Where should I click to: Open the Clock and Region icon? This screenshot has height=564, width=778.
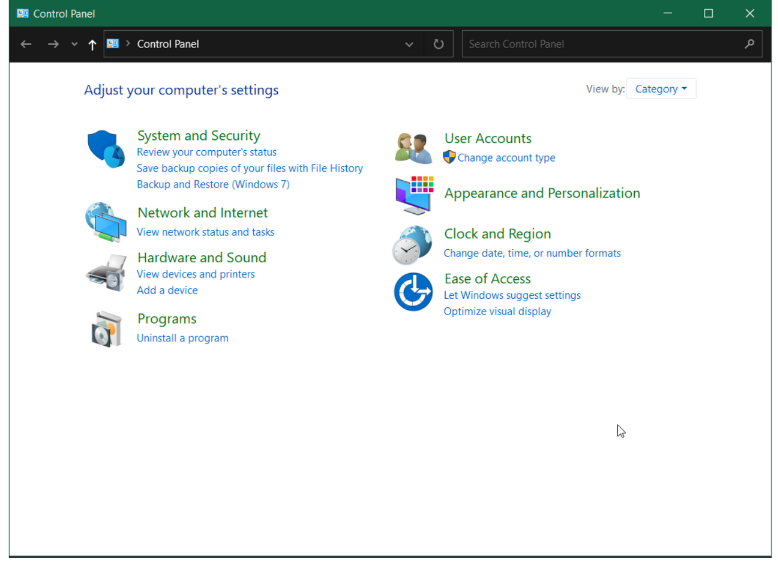point(412,245)
